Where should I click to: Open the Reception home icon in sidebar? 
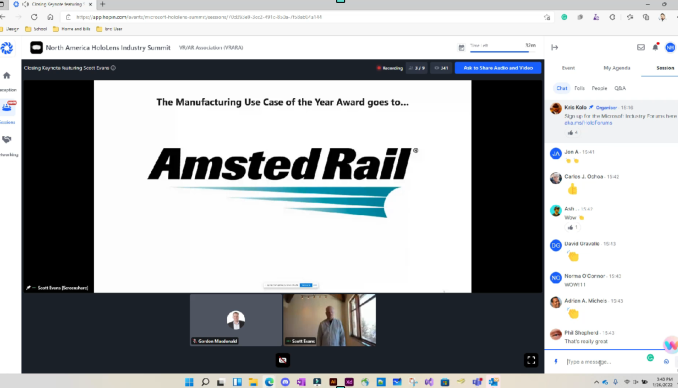click(x=6, y=76)
